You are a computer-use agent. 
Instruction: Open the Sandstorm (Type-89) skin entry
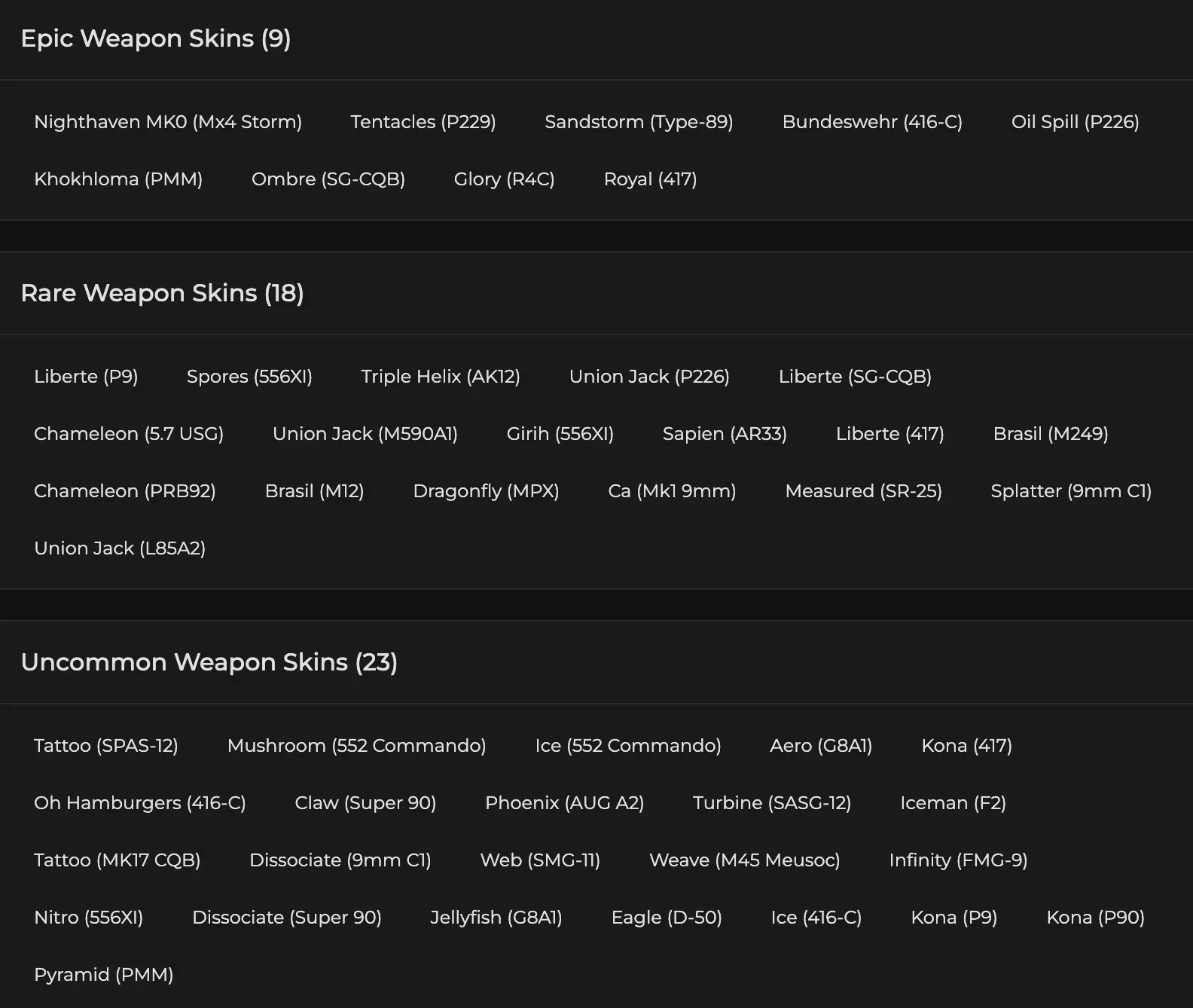click(639, 122)
